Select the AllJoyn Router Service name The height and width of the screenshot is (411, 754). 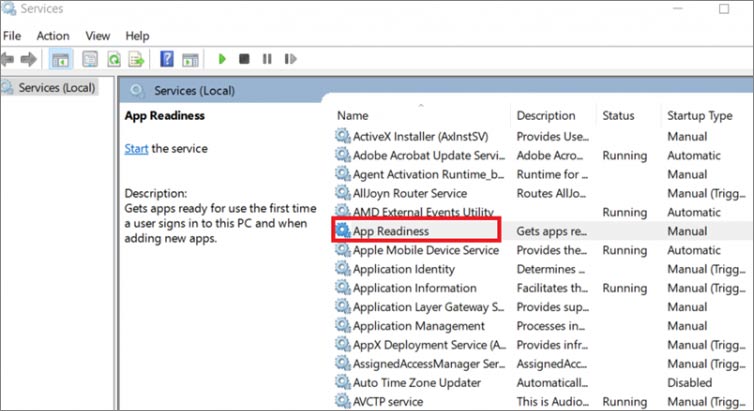coord(410,193)
